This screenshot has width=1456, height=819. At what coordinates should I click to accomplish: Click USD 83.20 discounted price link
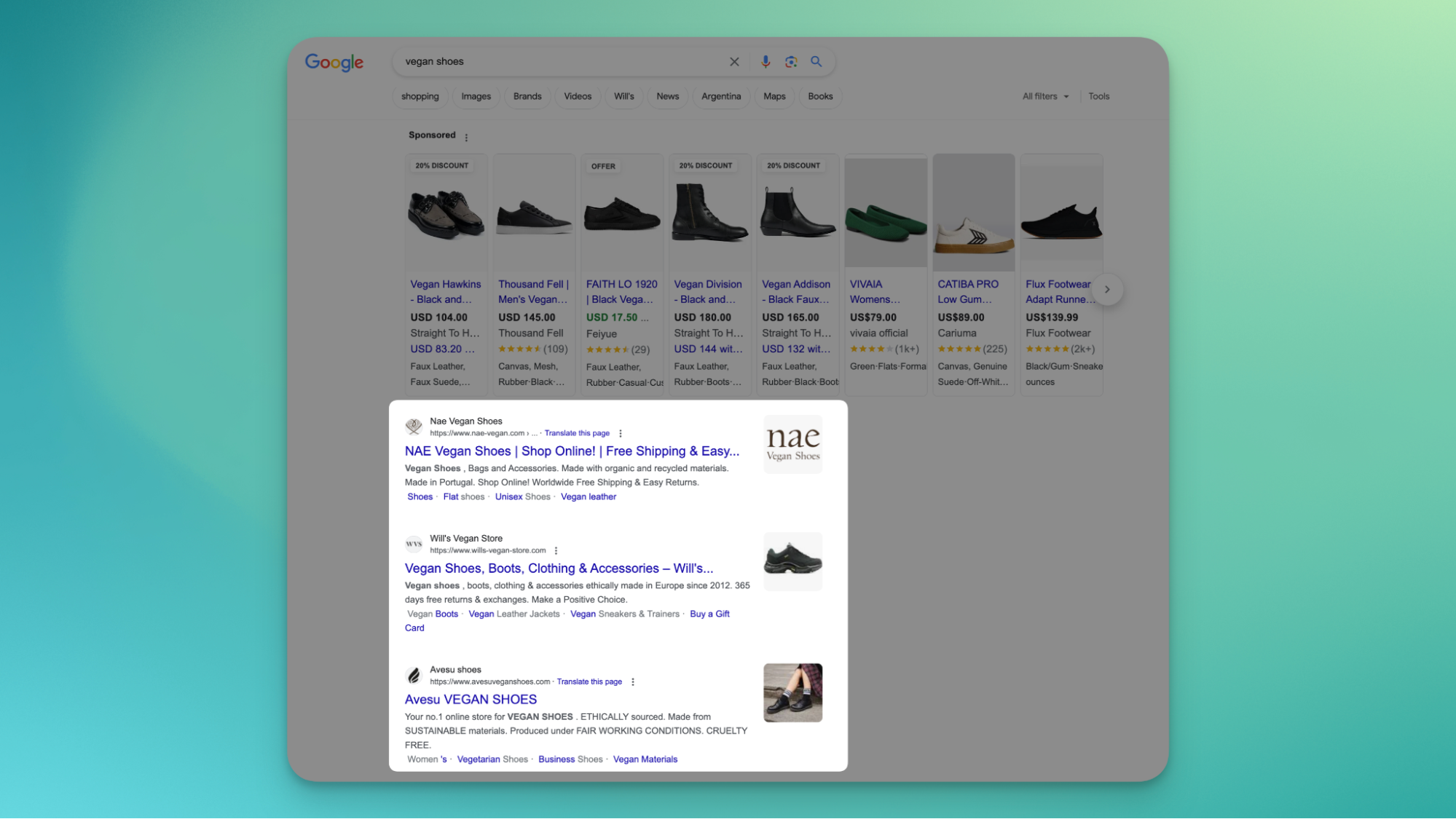point(442,349)
